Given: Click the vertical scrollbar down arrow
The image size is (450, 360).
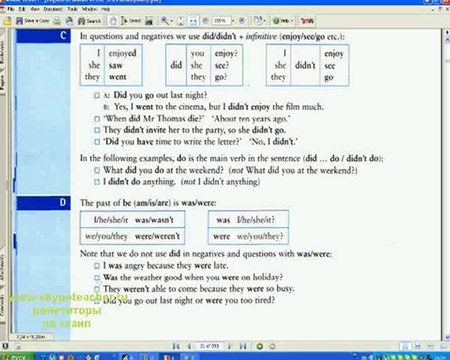Looking at the screenshot, I should 447,337.
